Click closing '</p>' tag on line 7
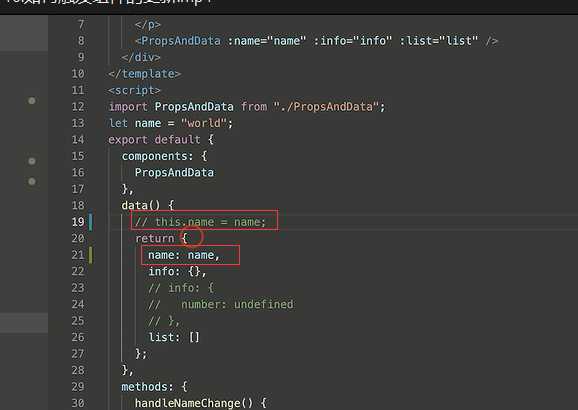The height and width of the screenshot is (410, 578). [x=148, y=25]
